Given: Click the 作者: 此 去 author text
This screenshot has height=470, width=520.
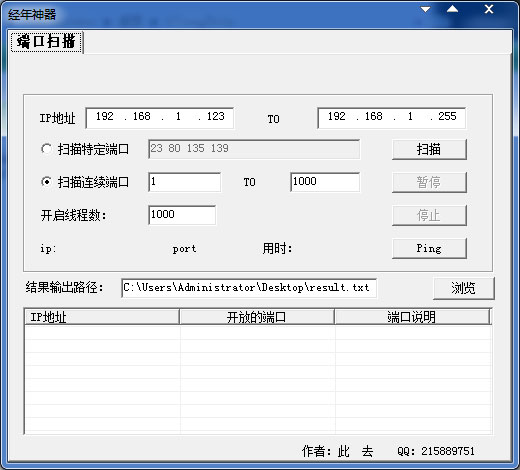Looking at the screenshot, I should (x=338, y=451).
